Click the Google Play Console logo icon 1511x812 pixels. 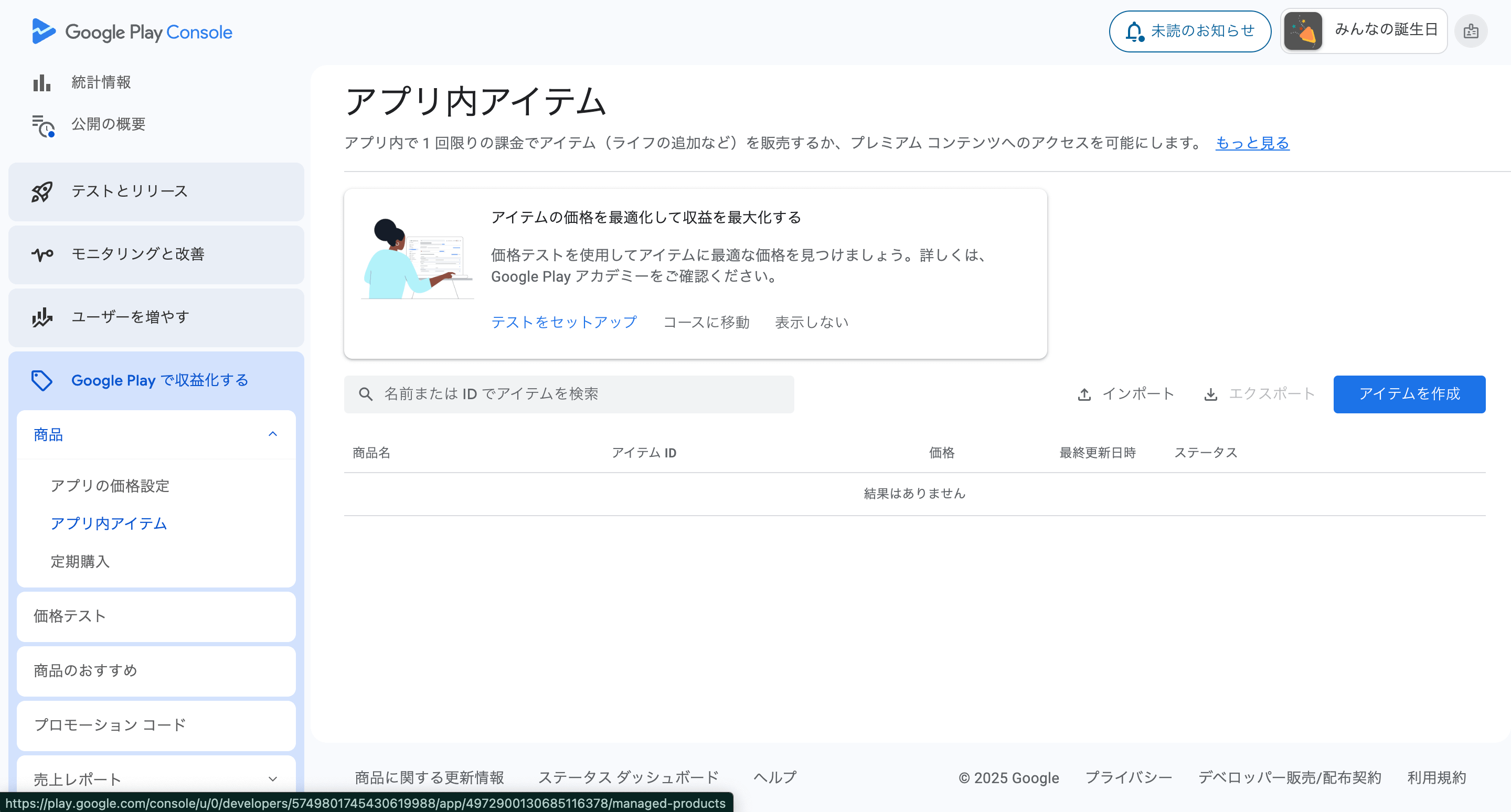(x=44, y=31)
